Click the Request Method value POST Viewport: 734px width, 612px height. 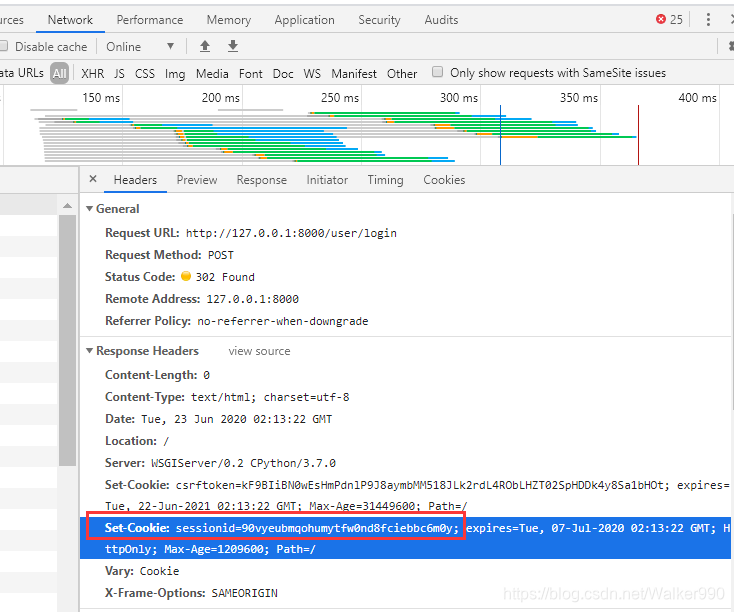(220, 255)
